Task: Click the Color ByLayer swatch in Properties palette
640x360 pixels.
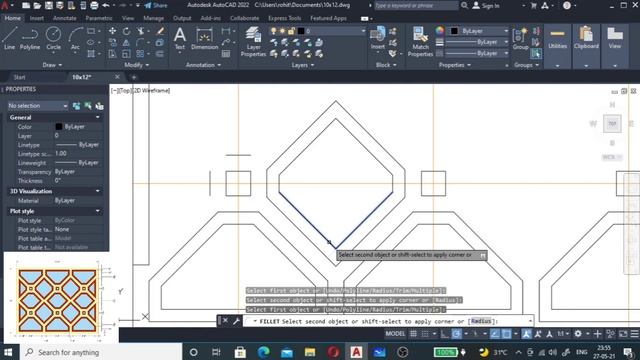Action: point(59,127)
